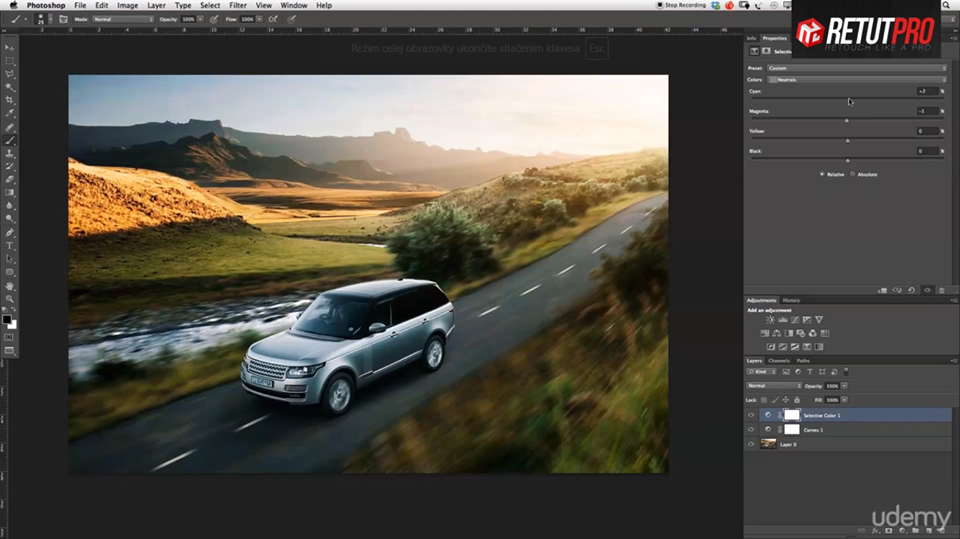Select the Zoom tool in toolbar
The height and width of the screenshot is (539, 960).
click(10, 299)
